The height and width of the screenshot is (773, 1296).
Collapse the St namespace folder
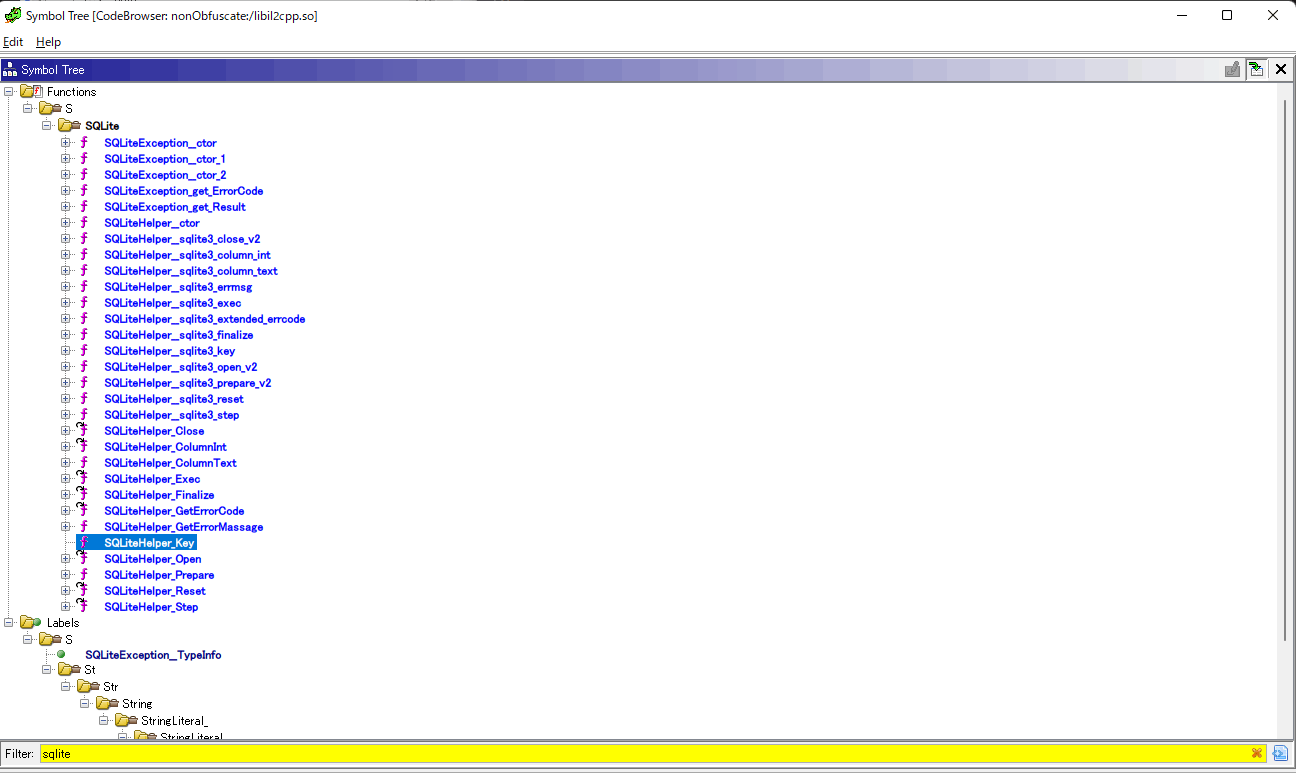pos(47,670)
